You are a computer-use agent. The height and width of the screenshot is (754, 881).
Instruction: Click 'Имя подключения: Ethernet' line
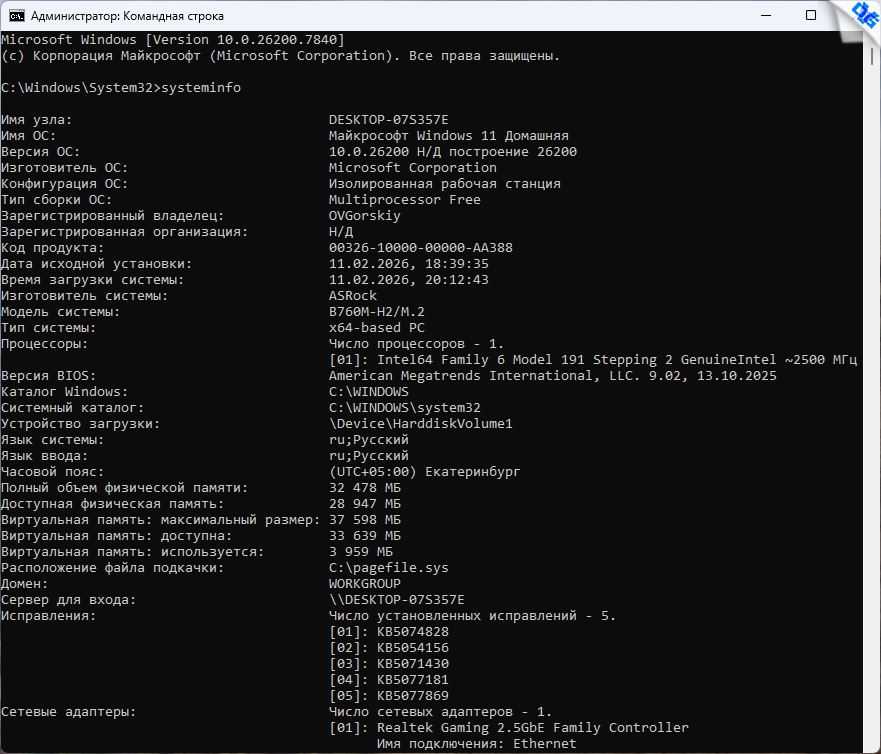(x=476, y=744)
